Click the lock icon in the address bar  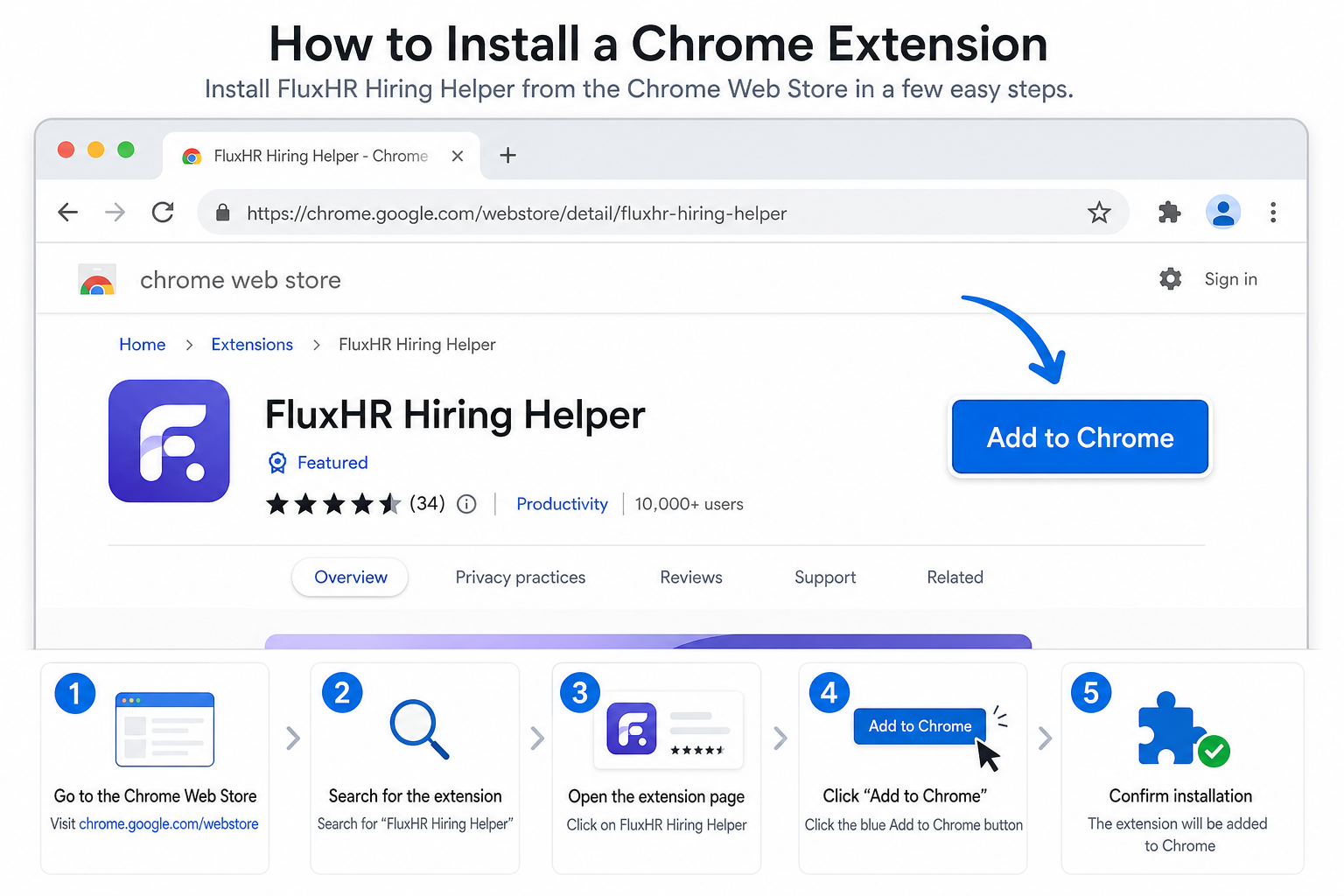[x=222, y=213]
